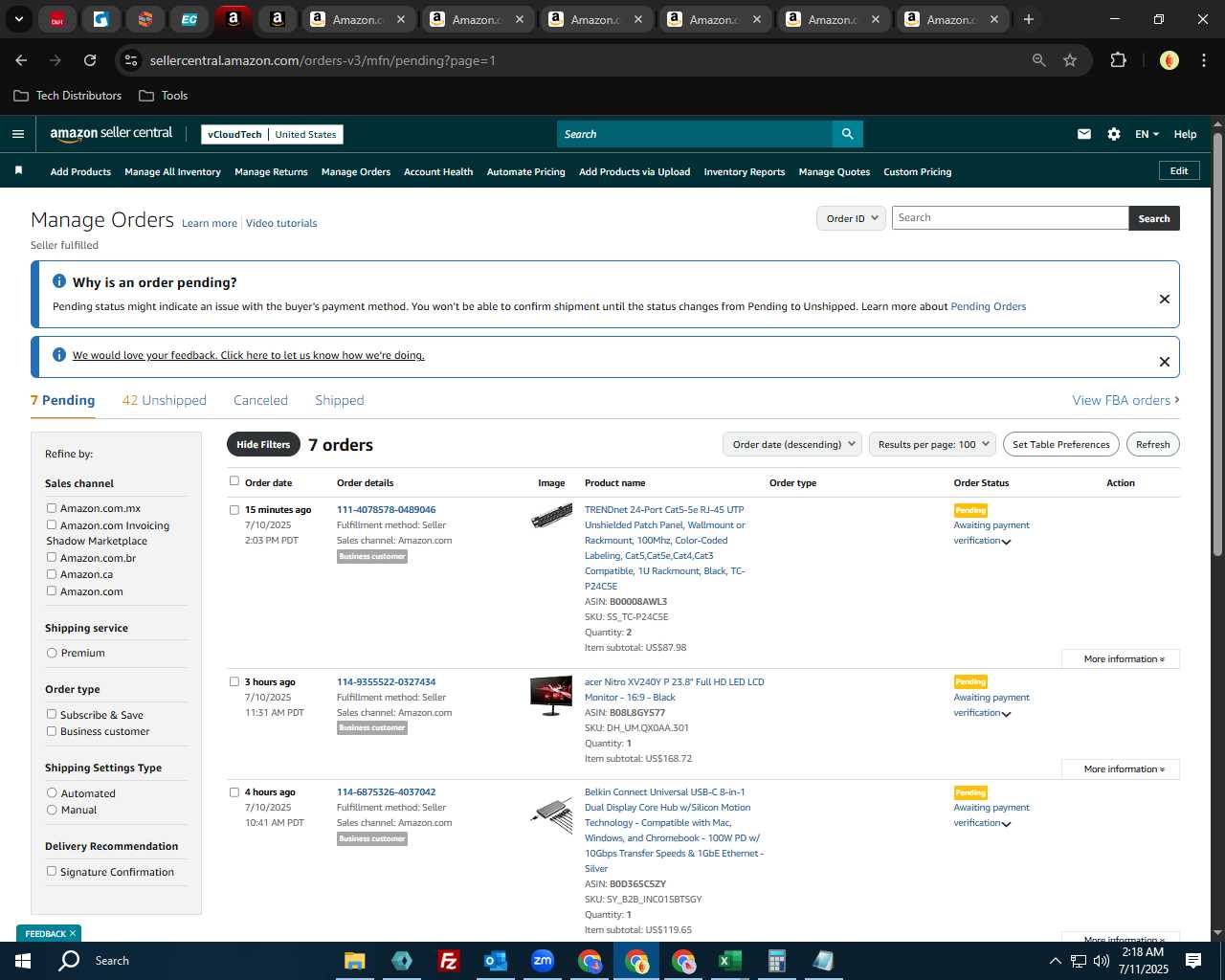
Task: Open Calculator from the taskbar
Action: (x=776, y=961)
